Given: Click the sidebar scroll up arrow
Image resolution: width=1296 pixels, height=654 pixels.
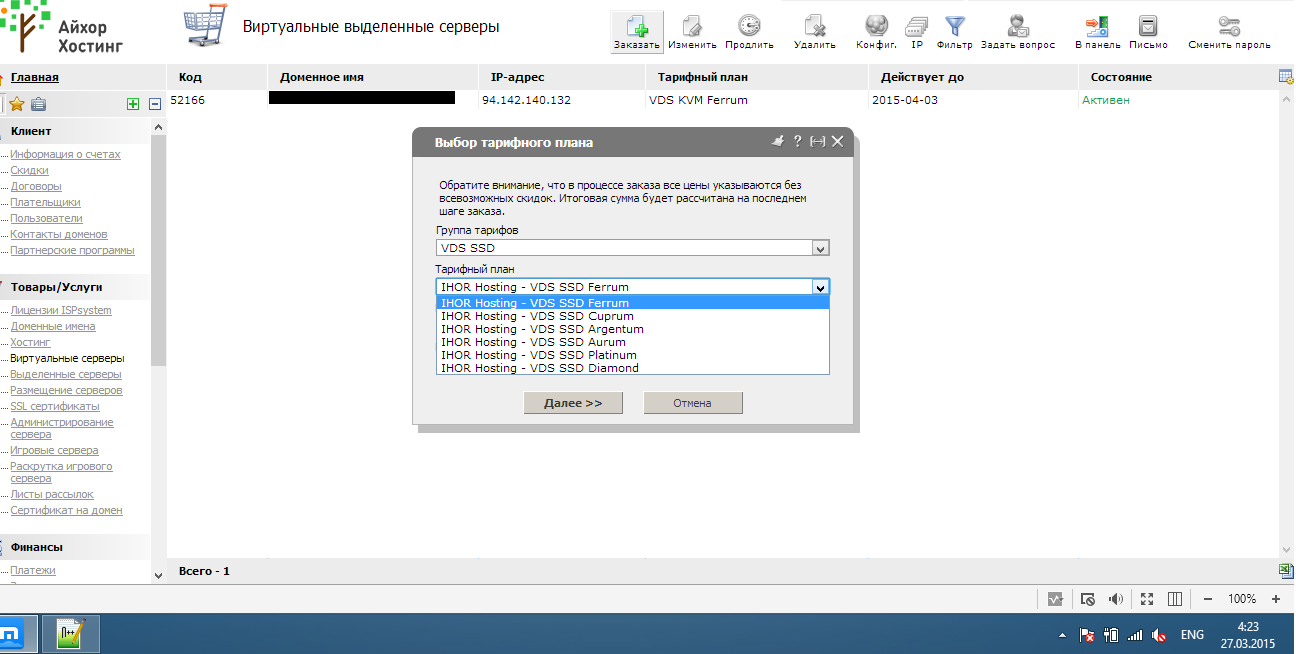Looking at the screenshot, I should (158, 127).
